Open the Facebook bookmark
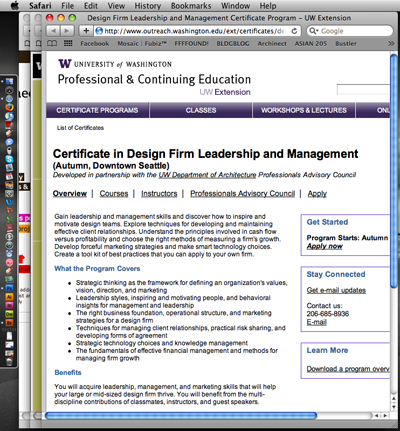This screenshot has height=431, width=400. tap(95, 44)
